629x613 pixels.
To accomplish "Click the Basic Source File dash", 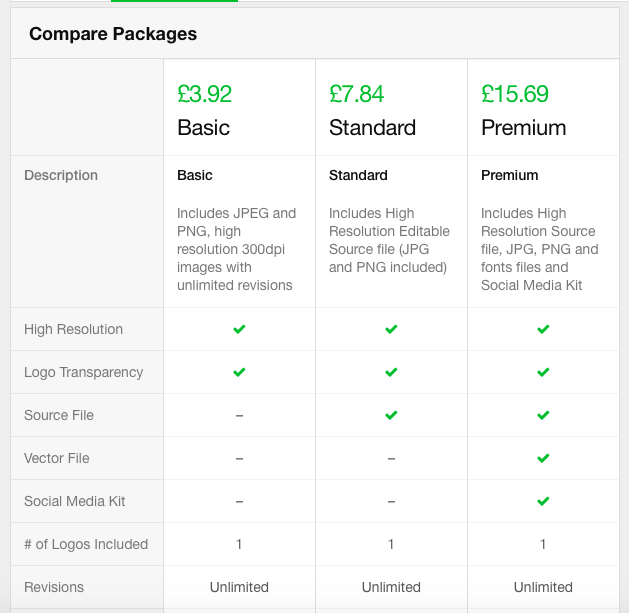I will (x=239, y=416).
